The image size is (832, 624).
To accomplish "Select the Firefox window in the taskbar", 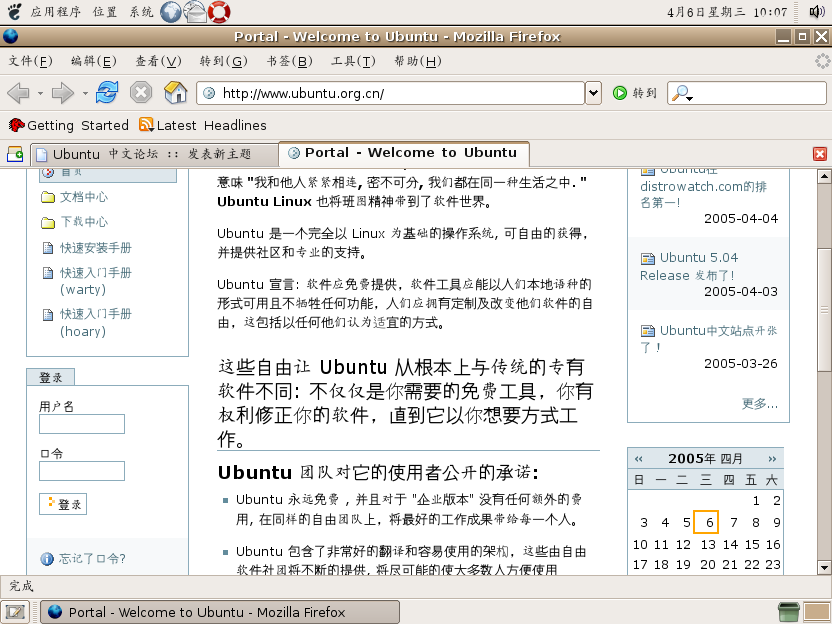I will pos(220,612).
